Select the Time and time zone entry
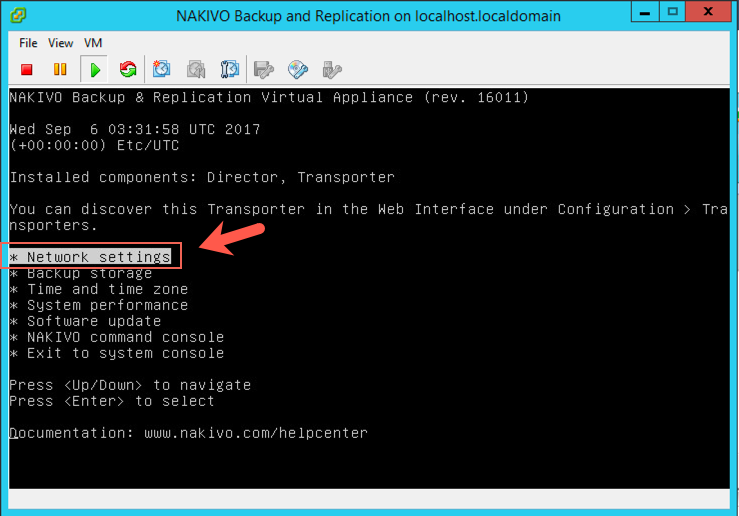Screen dimensions: 739x516 99,289
